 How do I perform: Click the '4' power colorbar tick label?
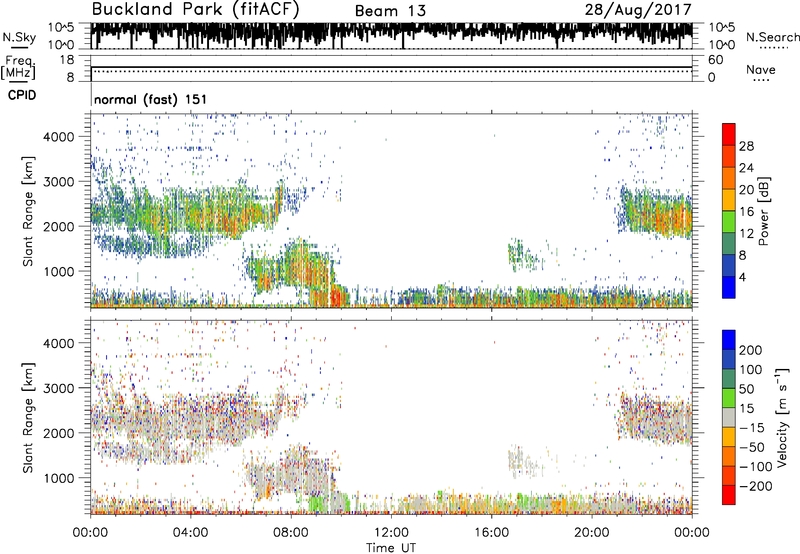click(742, 277)
